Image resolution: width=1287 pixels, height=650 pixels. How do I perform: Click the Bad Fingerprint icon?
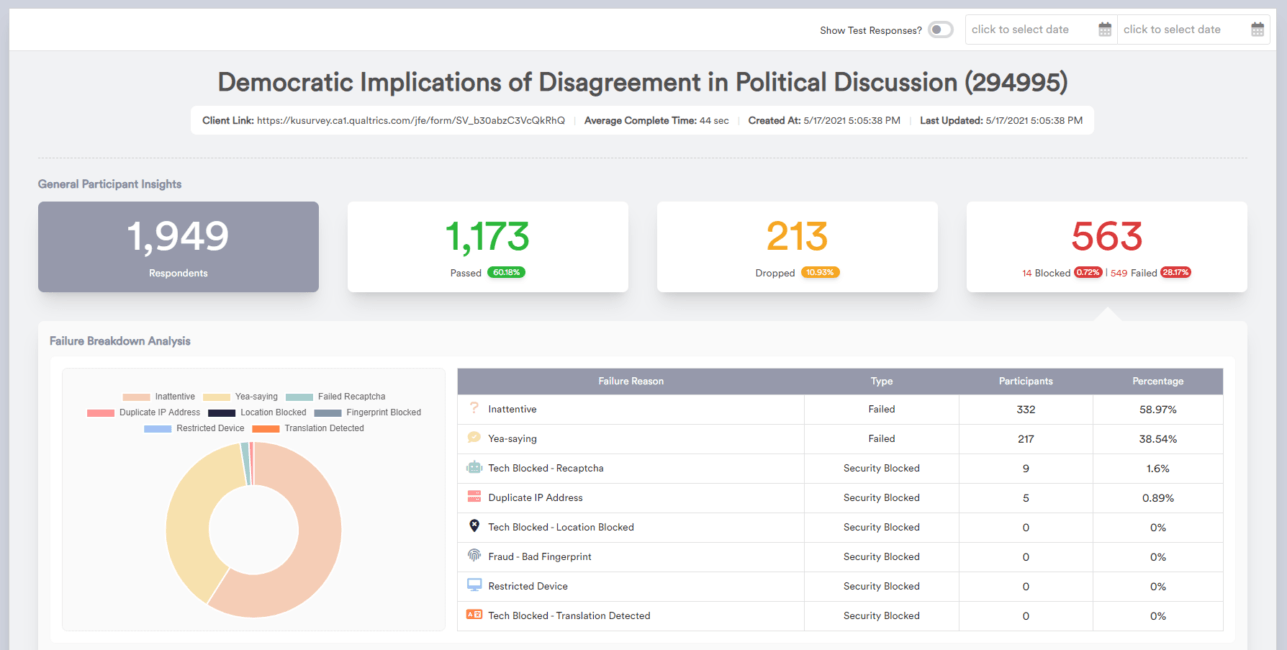pos(474,556)
